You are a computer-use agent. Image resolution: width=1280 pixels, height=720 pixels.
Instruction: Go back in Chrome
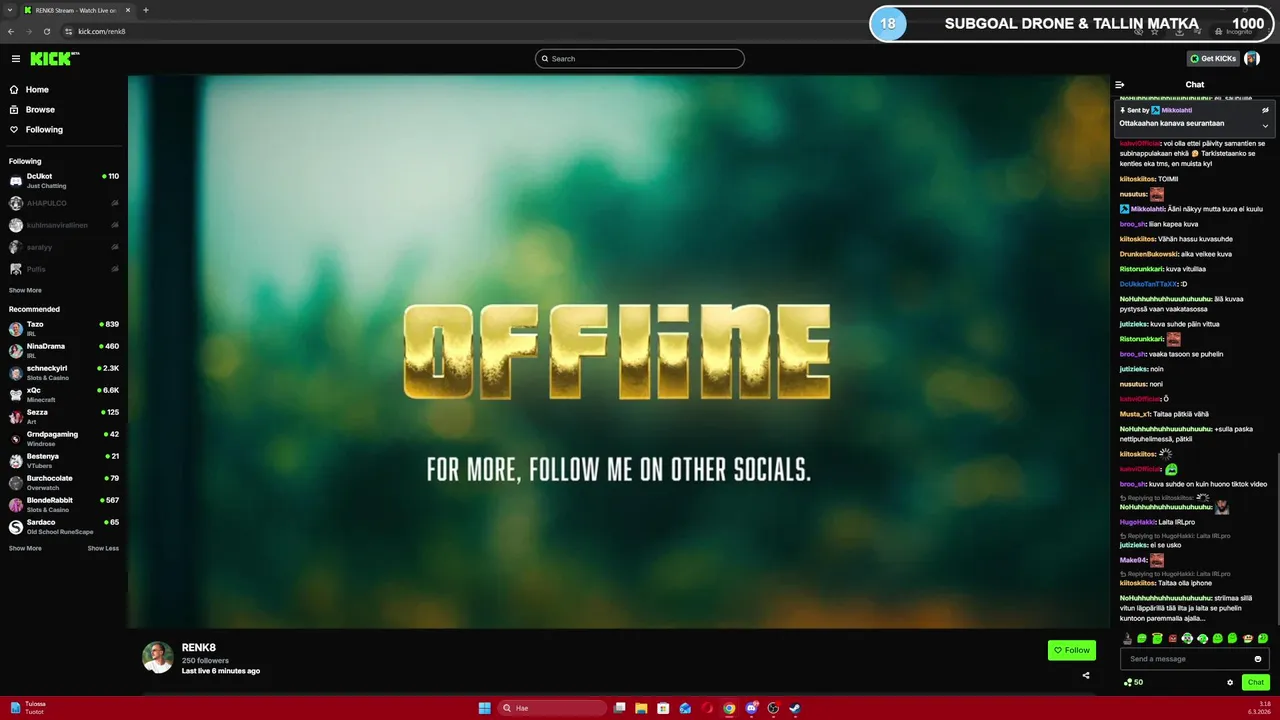[x=11, y=32]
